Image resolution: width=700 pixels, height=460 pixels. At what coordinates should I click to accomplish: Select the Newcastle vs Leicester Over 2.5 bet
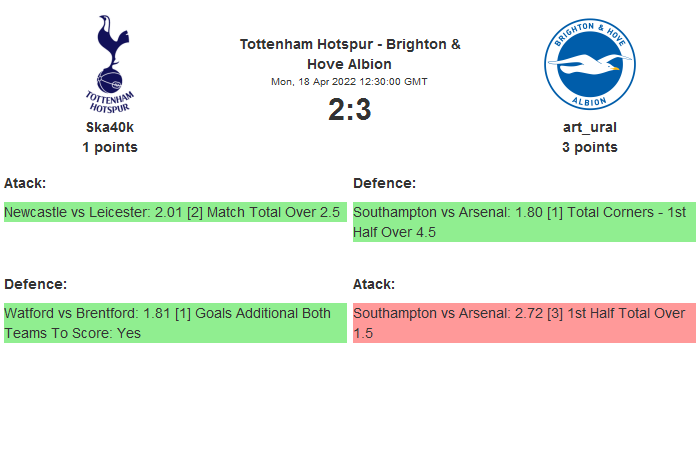click(x=174, y=212)
